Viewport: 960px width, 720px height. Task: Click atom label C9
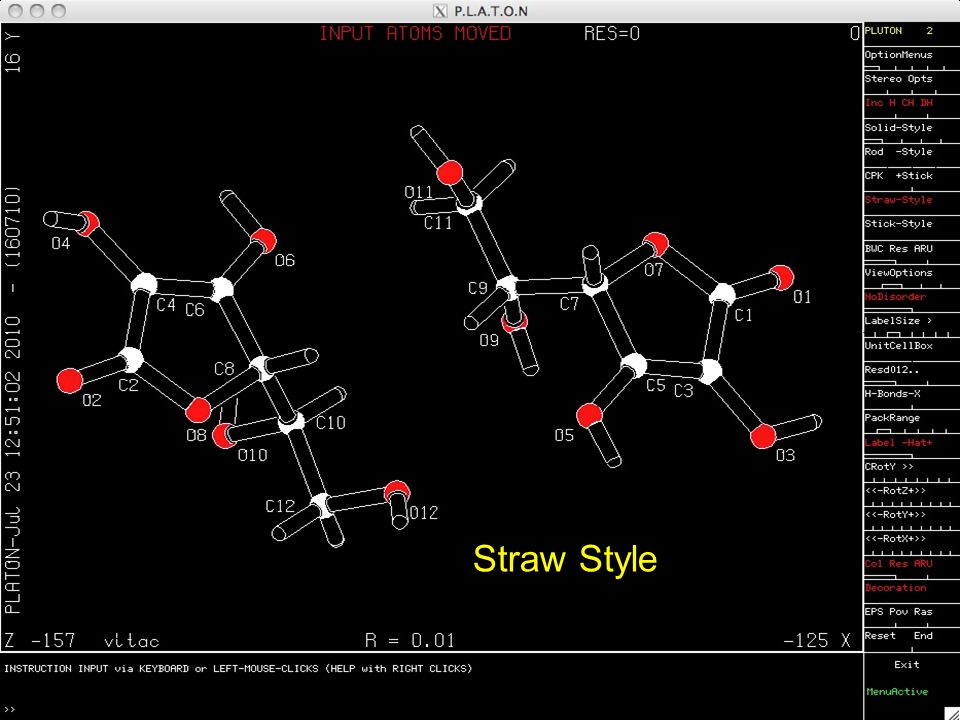pyautogui.click(x=478, y=288)
